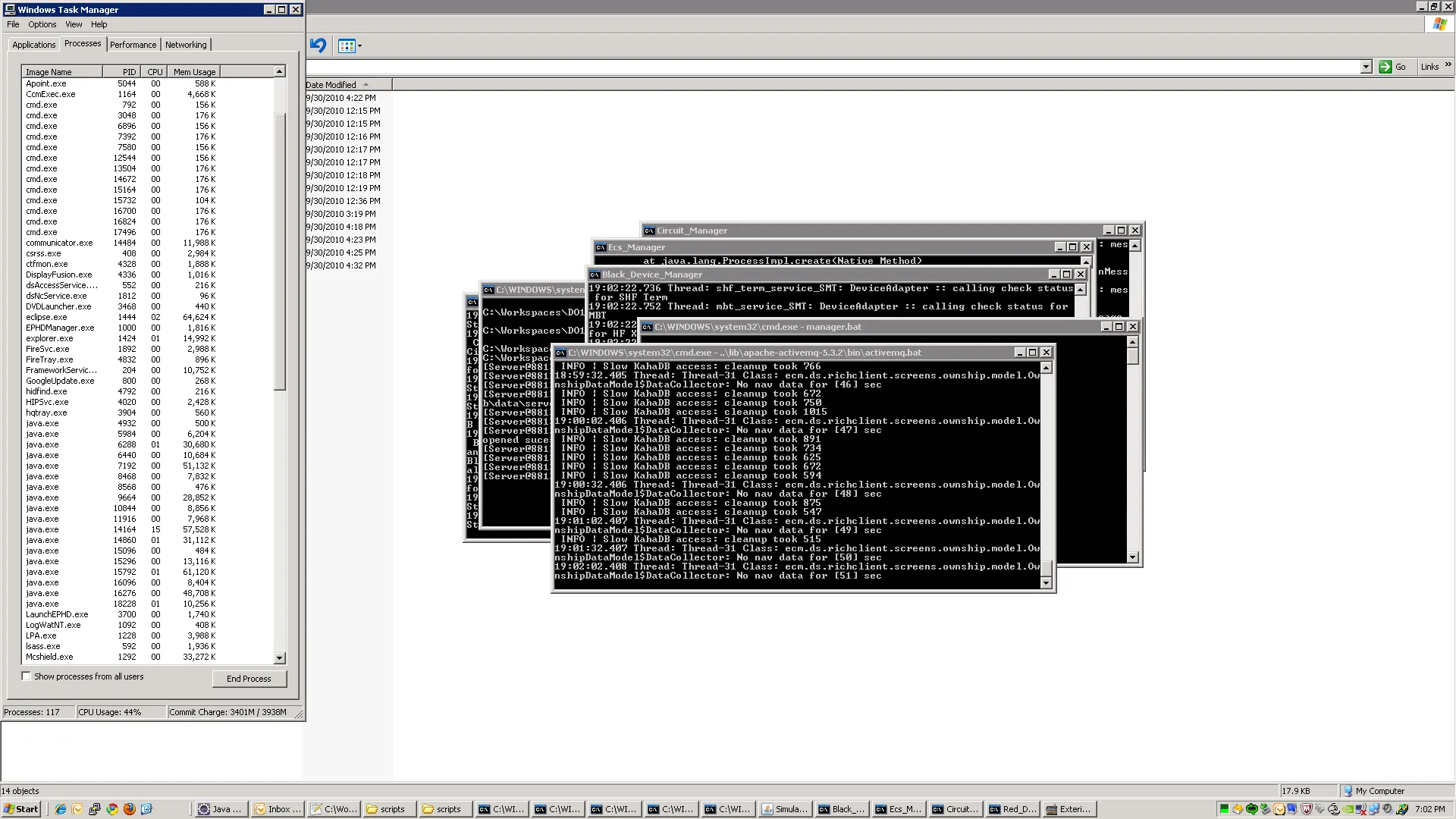
Task: Launch Google Chrome from quick launch
Action: tap(112, 809)
